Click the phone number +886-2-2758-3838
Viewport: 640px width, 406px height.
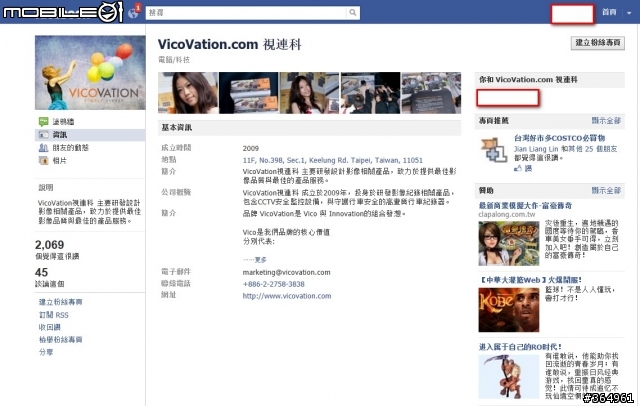(273, 284)
